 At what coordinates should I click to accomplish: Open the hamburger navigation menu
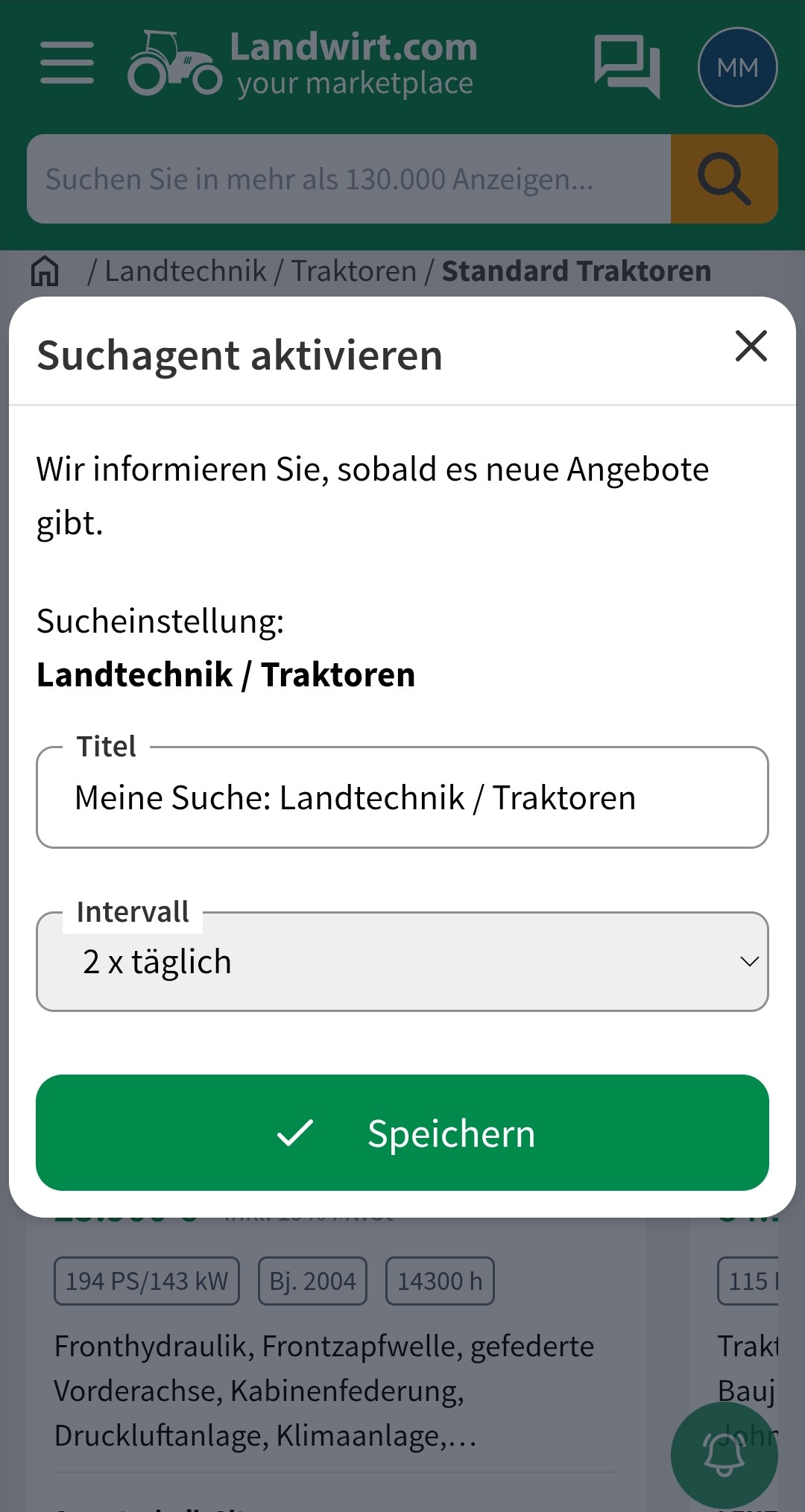[66, 63]
